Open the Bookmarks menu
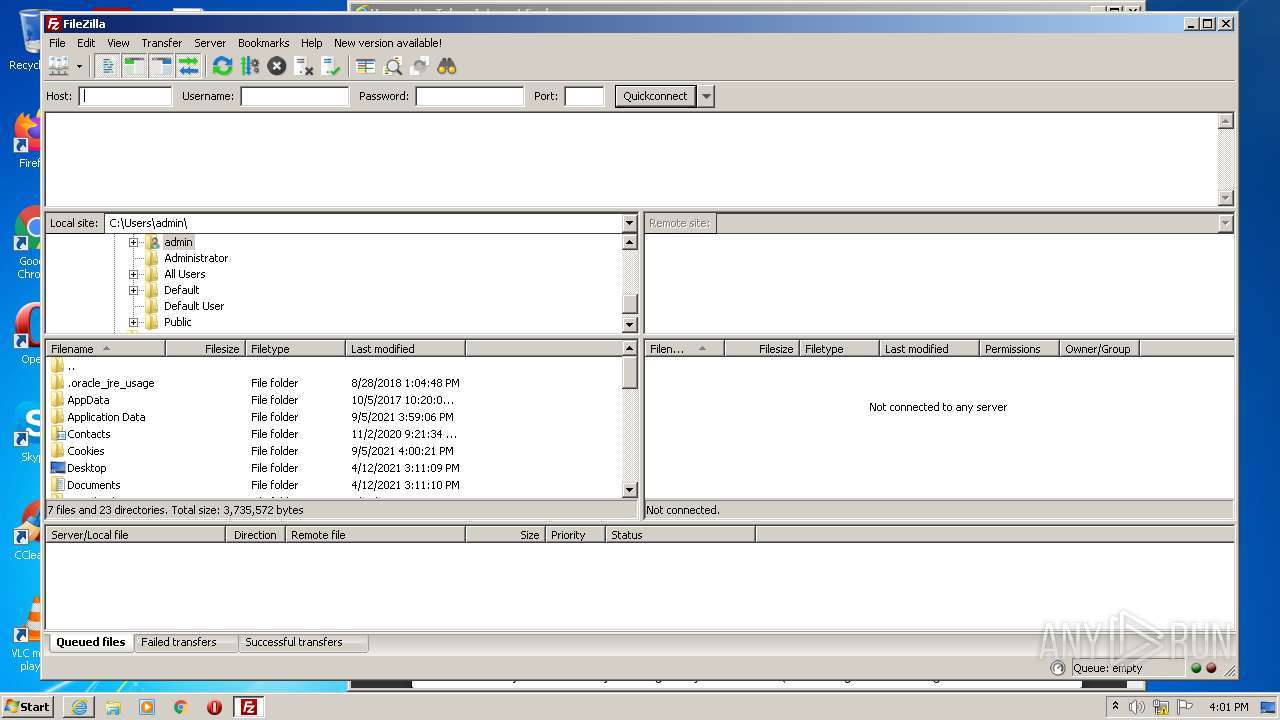 pyautogui.click(x=263, y=43)
